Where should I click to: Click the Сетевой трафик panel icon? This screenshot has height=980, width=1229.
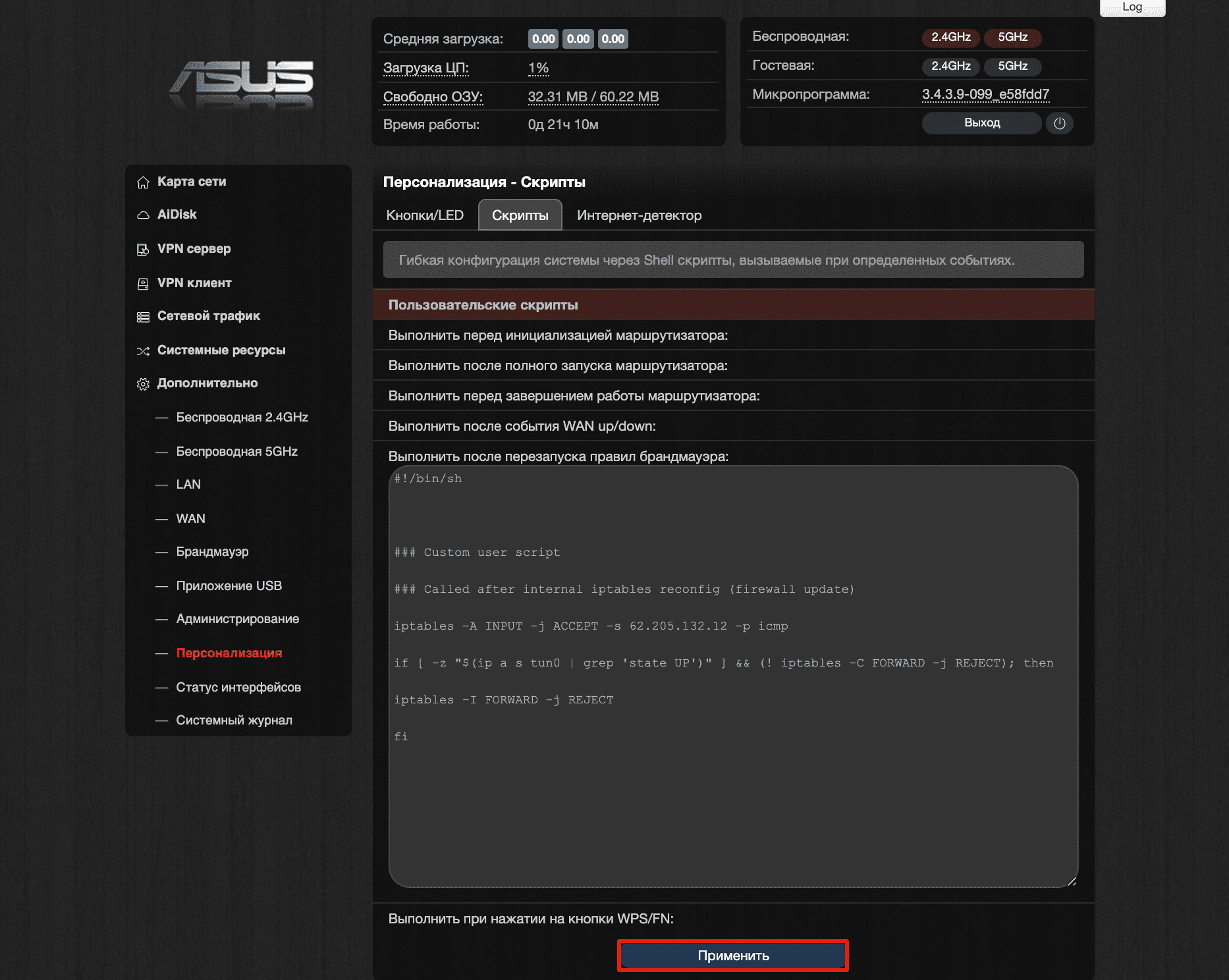point(142,316)
